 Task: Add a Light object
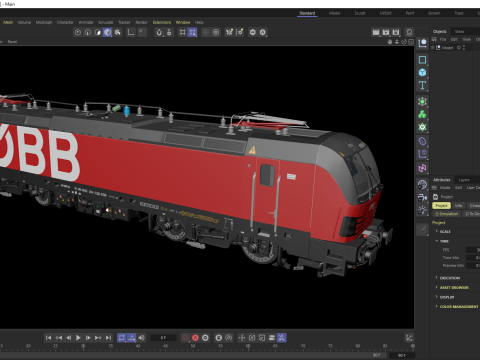point(422,210)
